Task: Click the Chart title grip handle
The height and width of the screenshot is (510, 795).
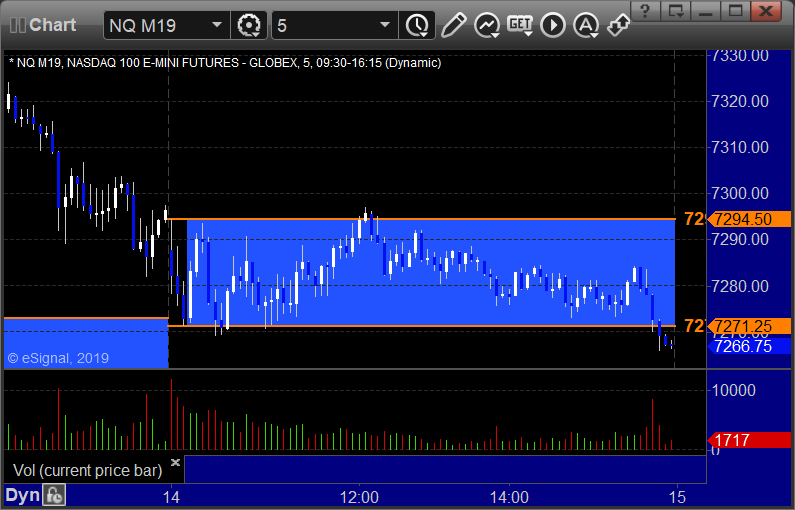Action: tap(18, 25)
